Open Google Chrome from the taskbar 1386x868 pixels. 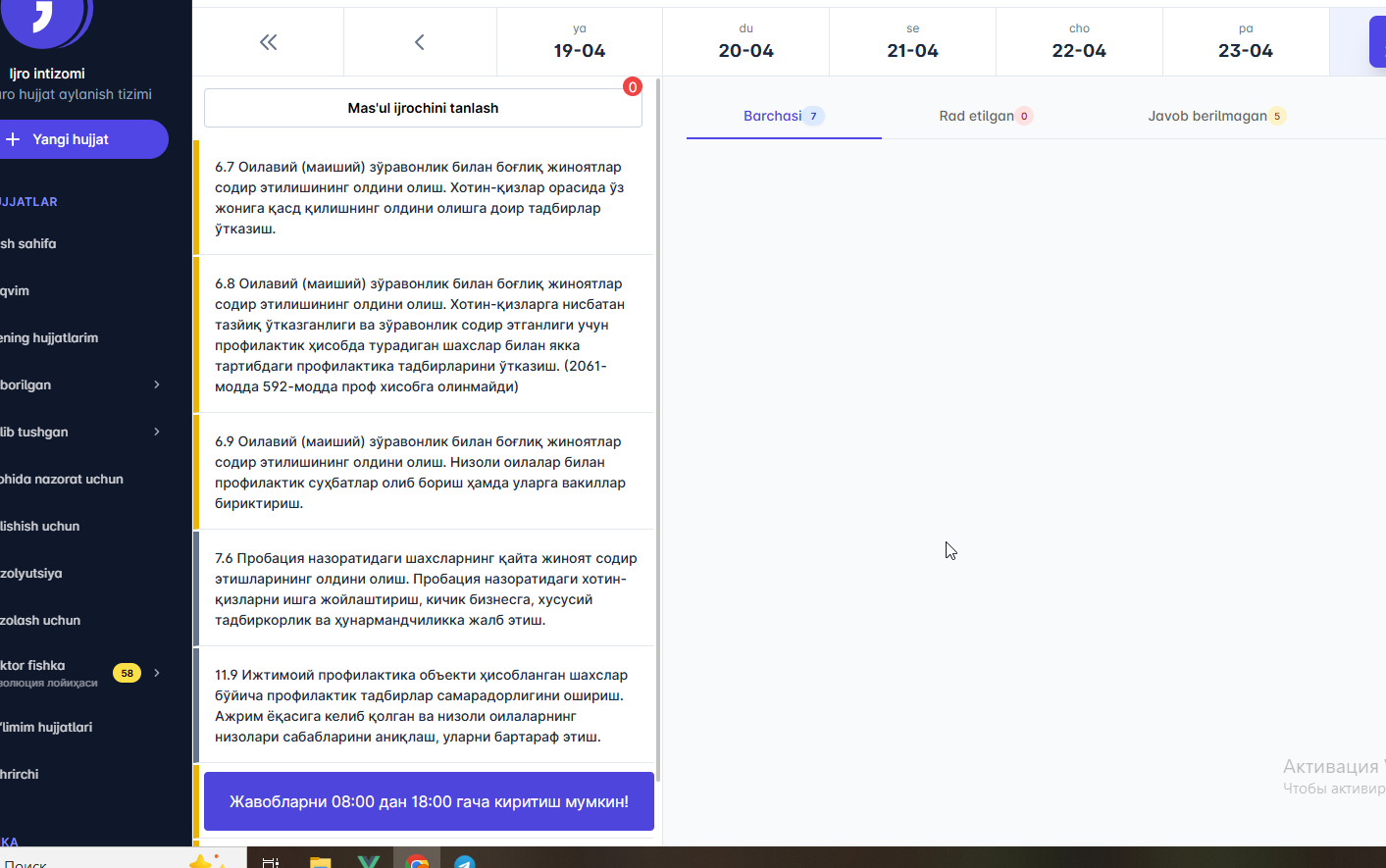coord(418,861)
